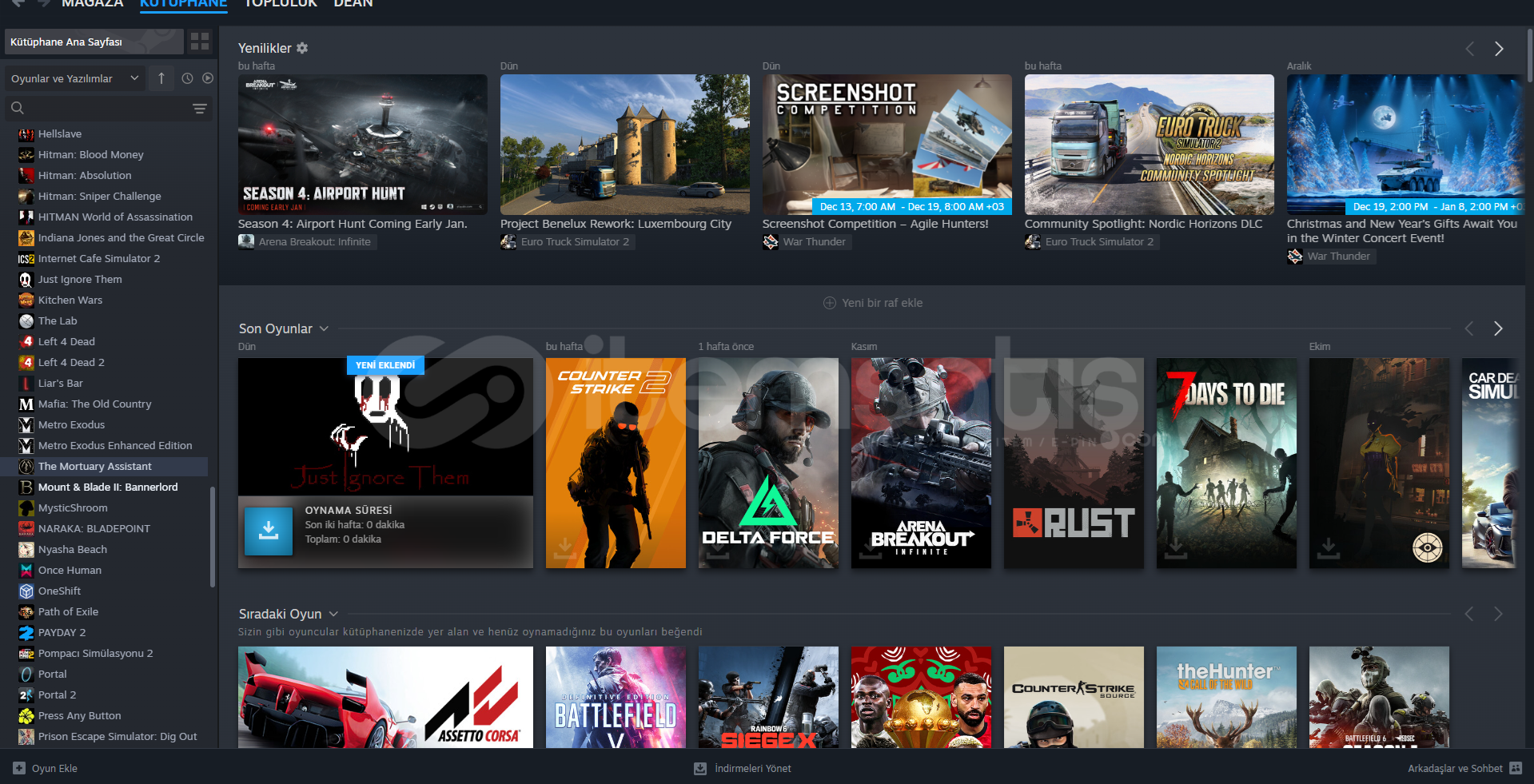Click the Portal 2 game icon
The image size is (1534, 784).
[x=26, y=695]
